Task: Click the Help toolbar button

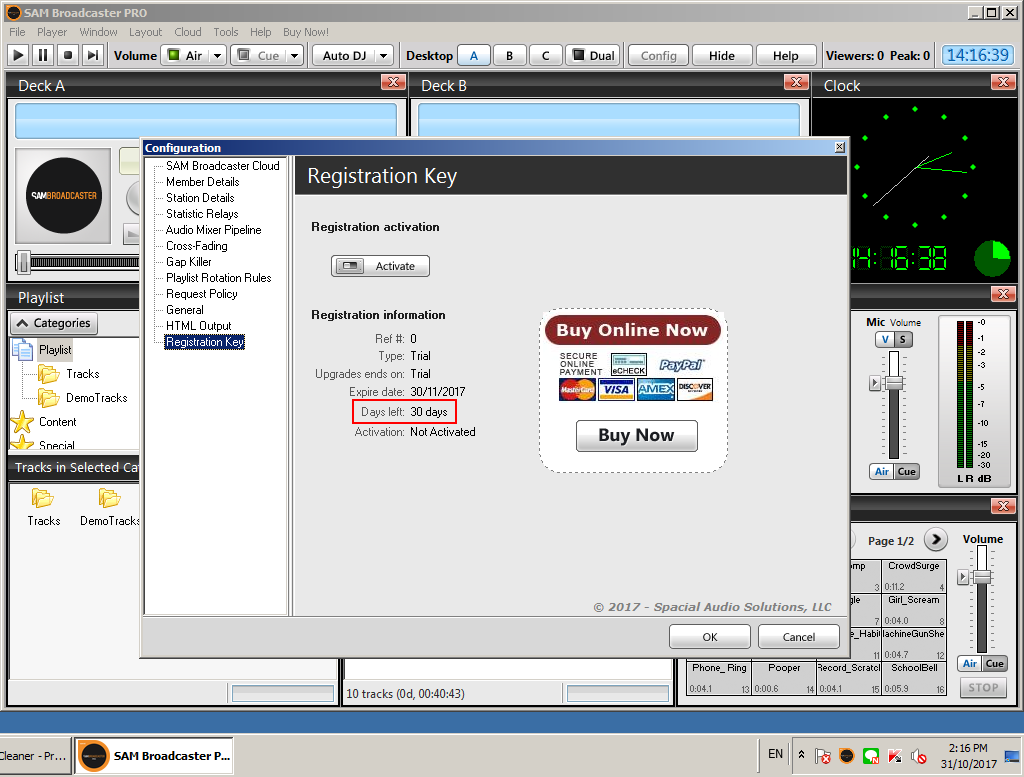Action: tap(786, 56)
